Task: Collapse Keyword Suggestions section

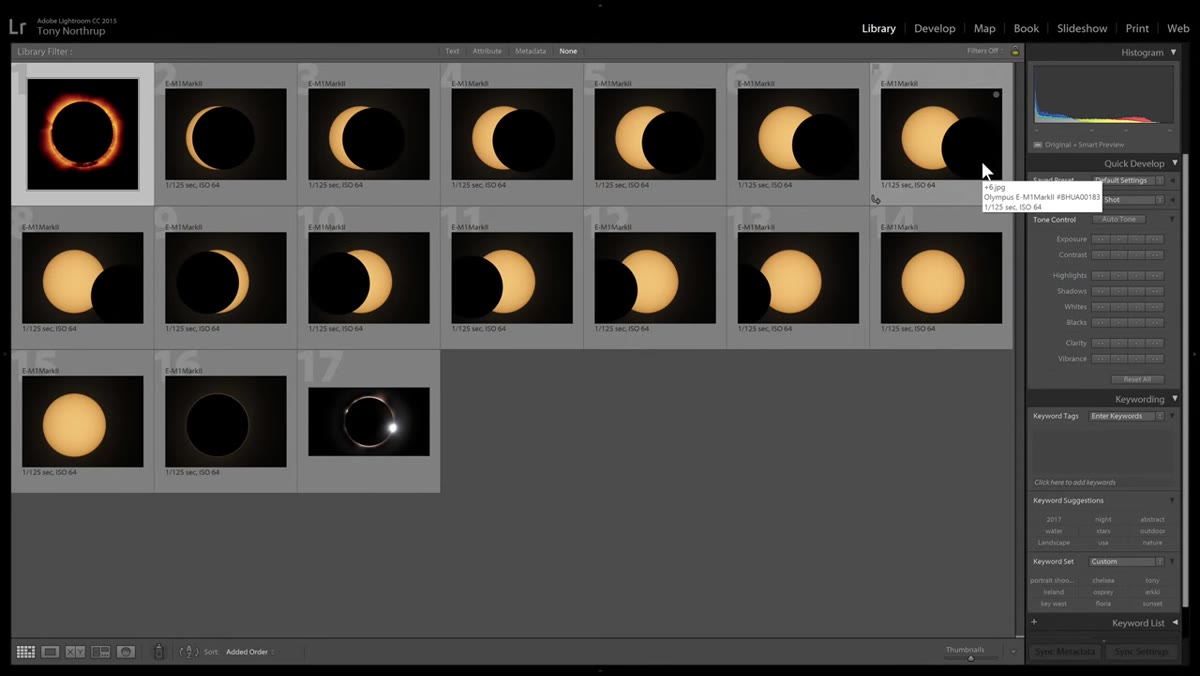Action: point(1172,500)
